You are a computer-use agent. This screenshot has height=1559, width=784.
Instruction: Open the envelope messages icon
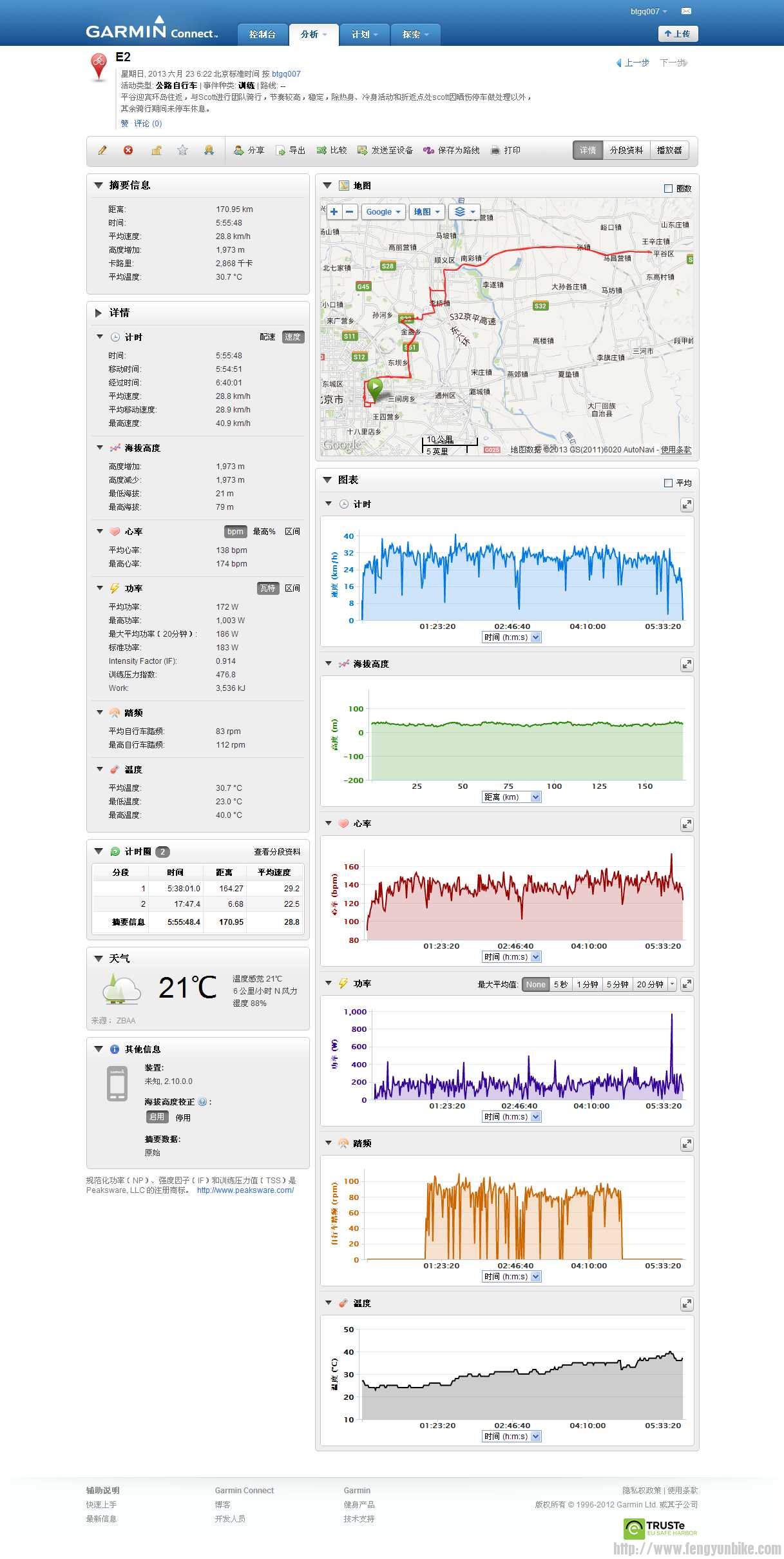[x=686, y=11]
